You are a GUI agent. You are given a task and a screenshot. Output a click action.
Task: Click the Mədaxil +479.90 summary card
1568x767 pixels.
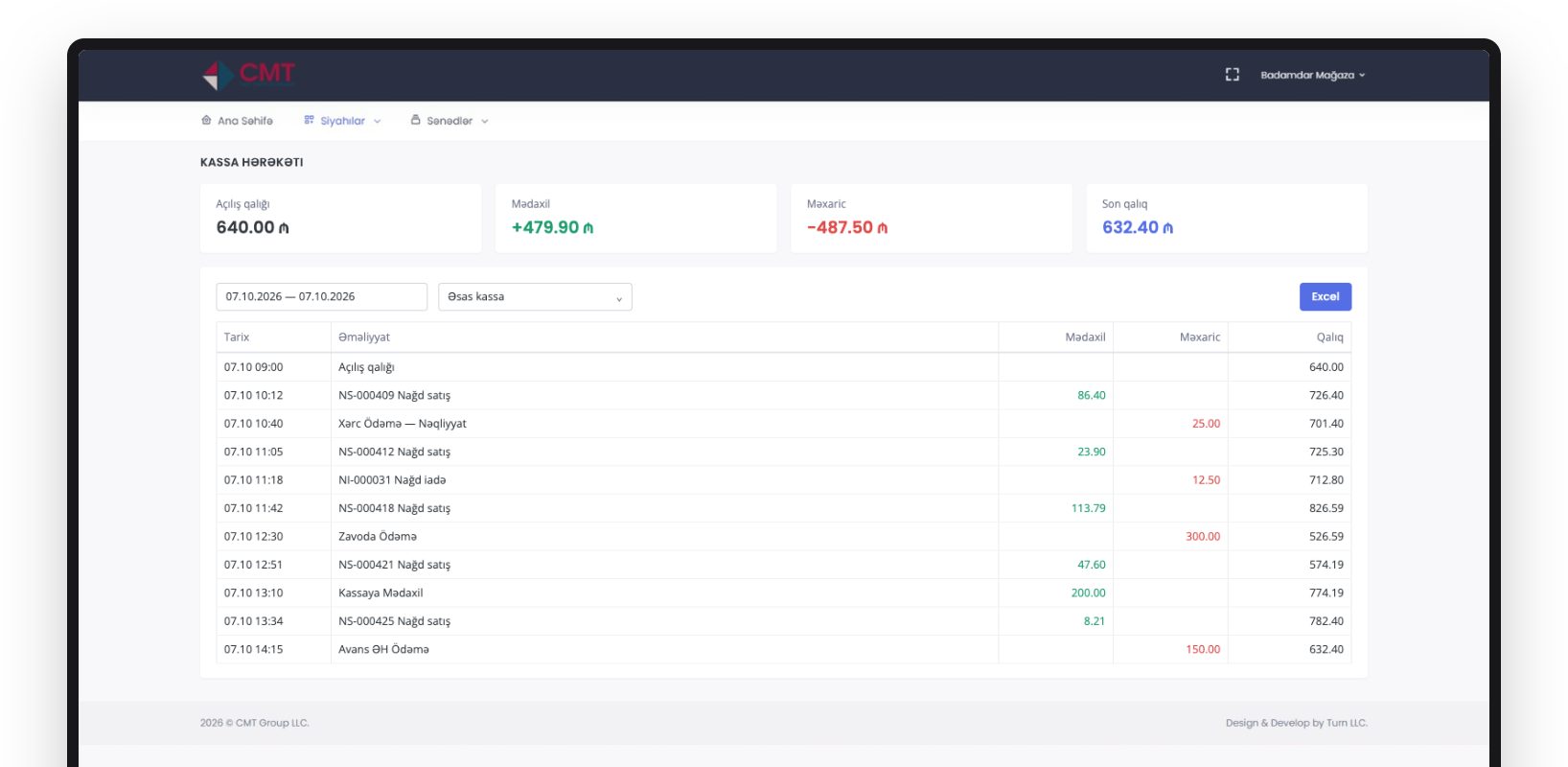click(635, 219)
